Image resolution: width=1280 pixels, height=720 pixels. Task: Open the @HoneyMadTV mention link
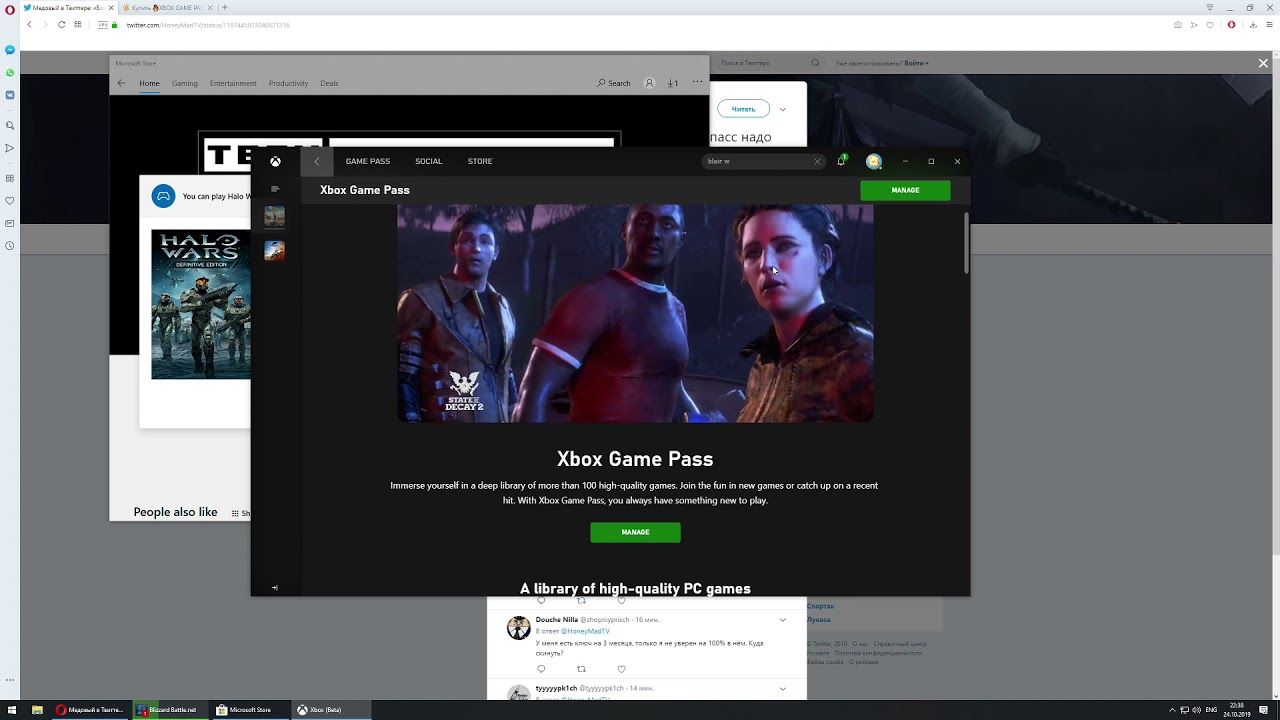click(x=585, y=632)
